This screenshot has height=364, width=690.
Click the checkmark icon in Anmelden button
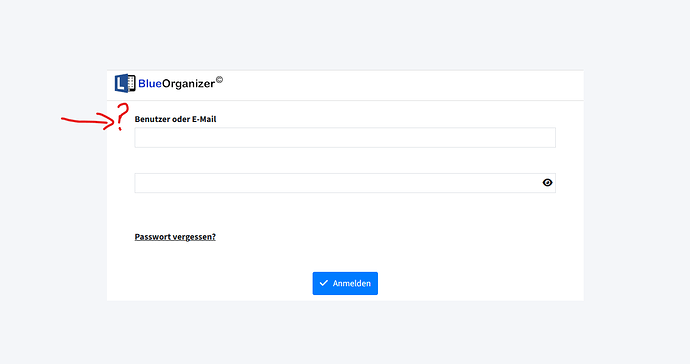[x=324, y=283]
